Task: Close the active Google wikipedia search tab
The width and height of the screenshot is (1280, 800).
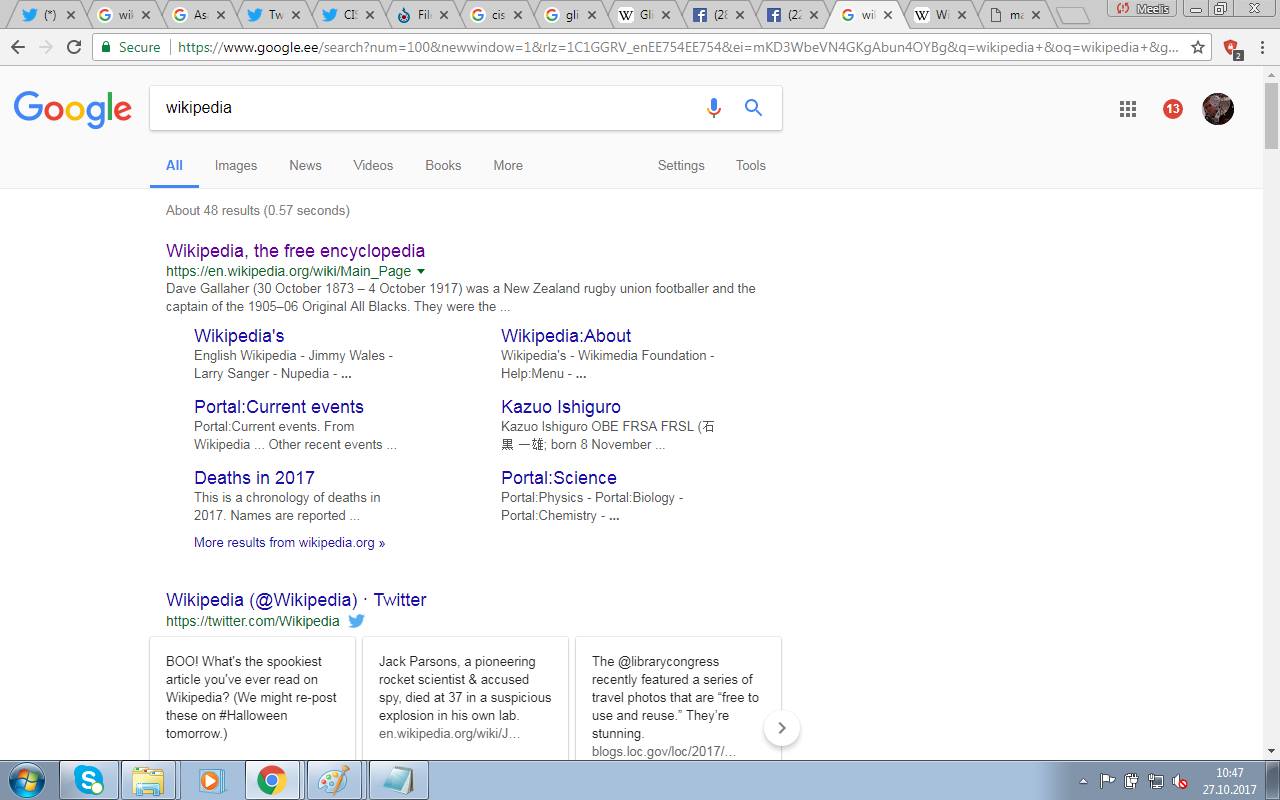Action: pos(889,15)
